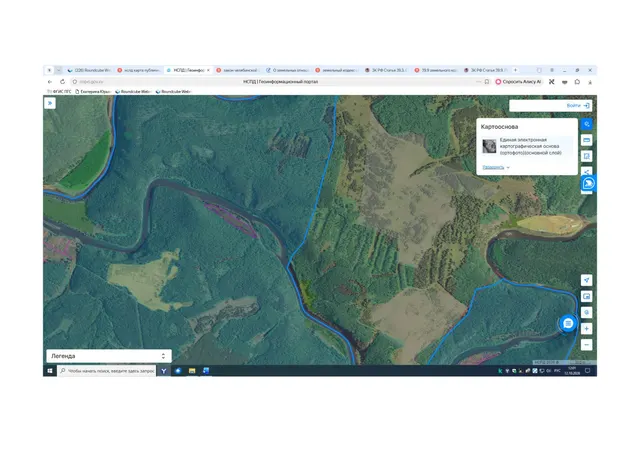This screenshot has height=453, width=640.
Task: Expand the Легенда legend panel
Action: point(109,356)
